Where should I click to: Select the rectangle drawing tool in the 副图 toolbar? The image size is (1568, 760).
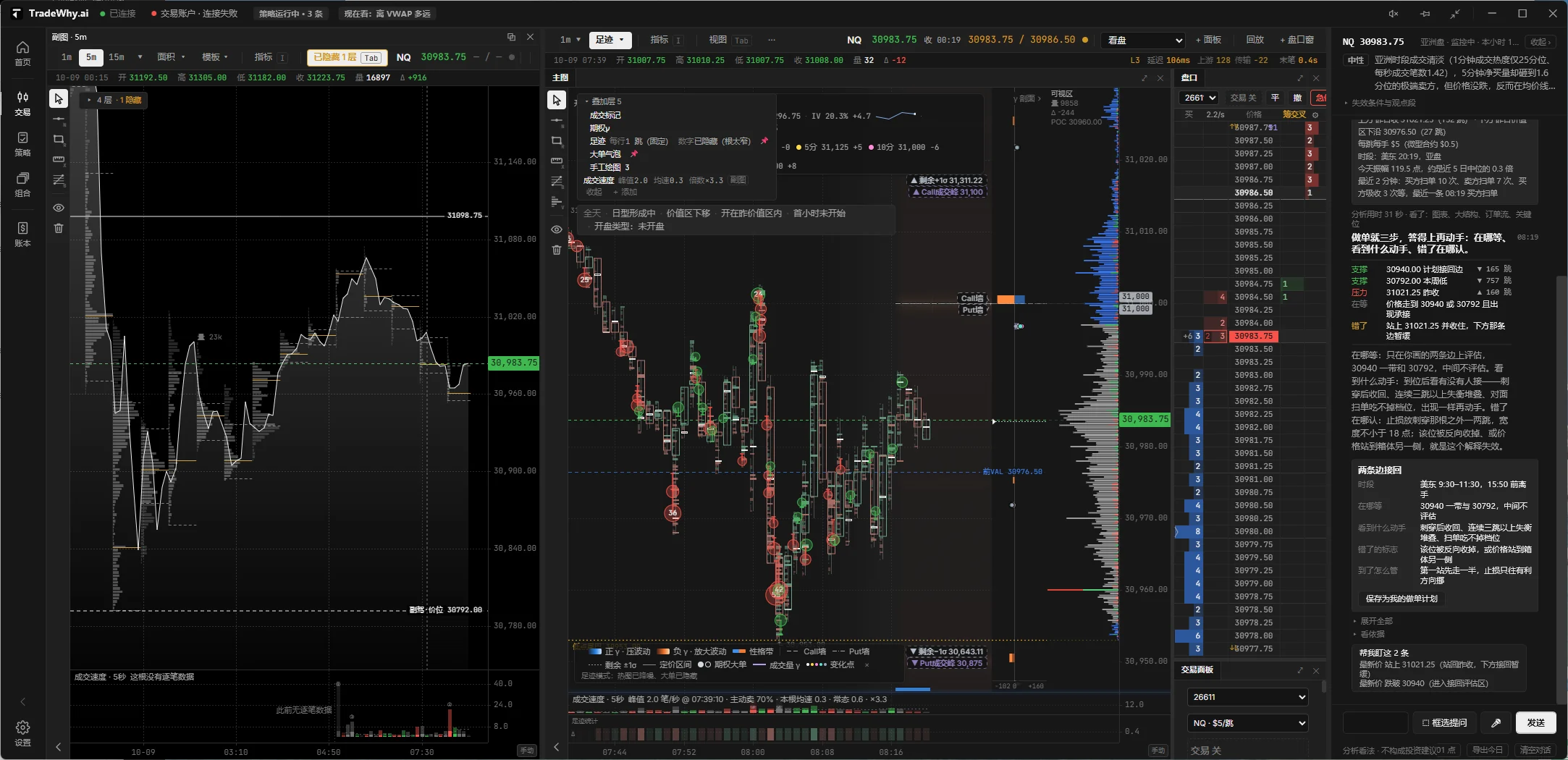point(59,140)
